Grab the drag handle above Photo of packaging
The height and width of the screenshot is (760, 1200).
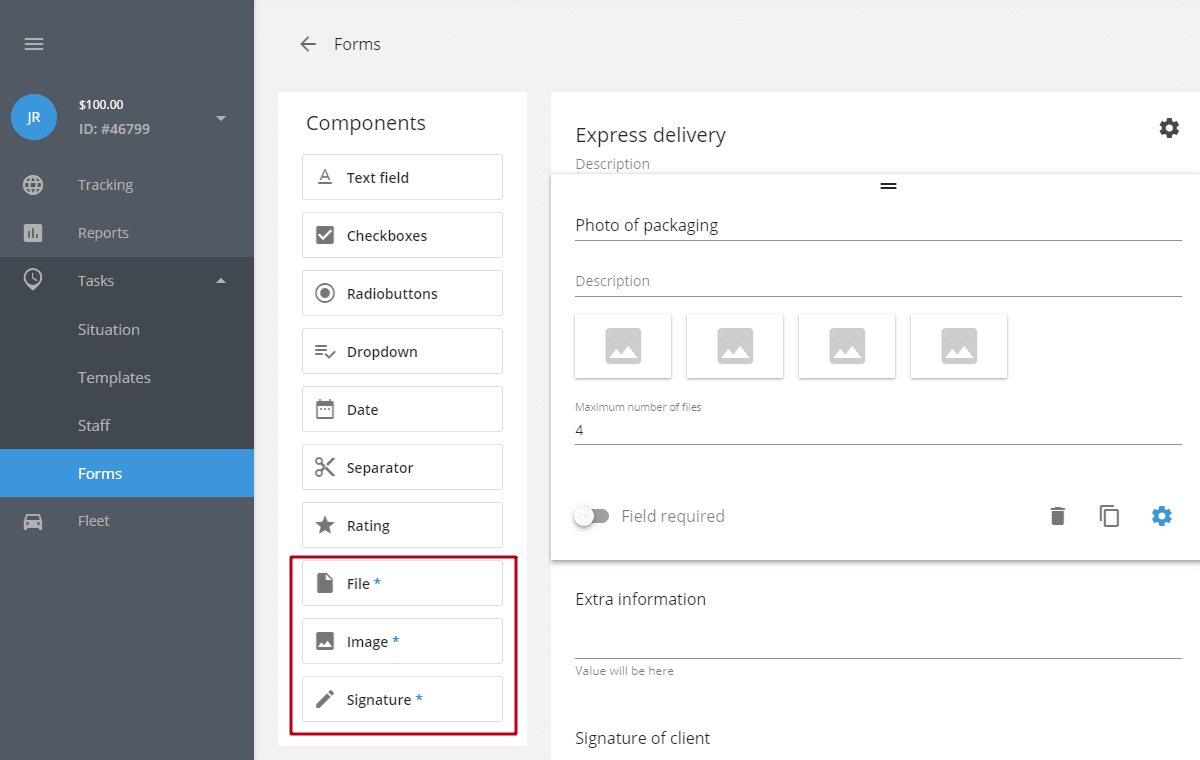pyautogui.click(x=888, y=186)
